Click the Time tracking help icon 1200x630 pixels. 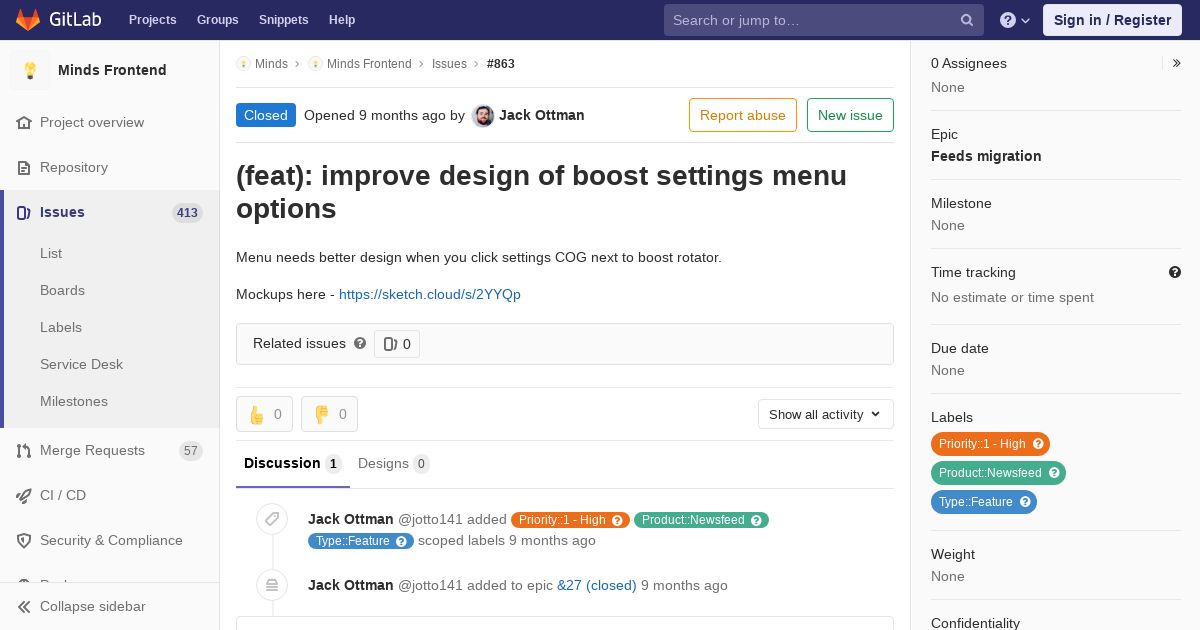tap(1175, 272)
